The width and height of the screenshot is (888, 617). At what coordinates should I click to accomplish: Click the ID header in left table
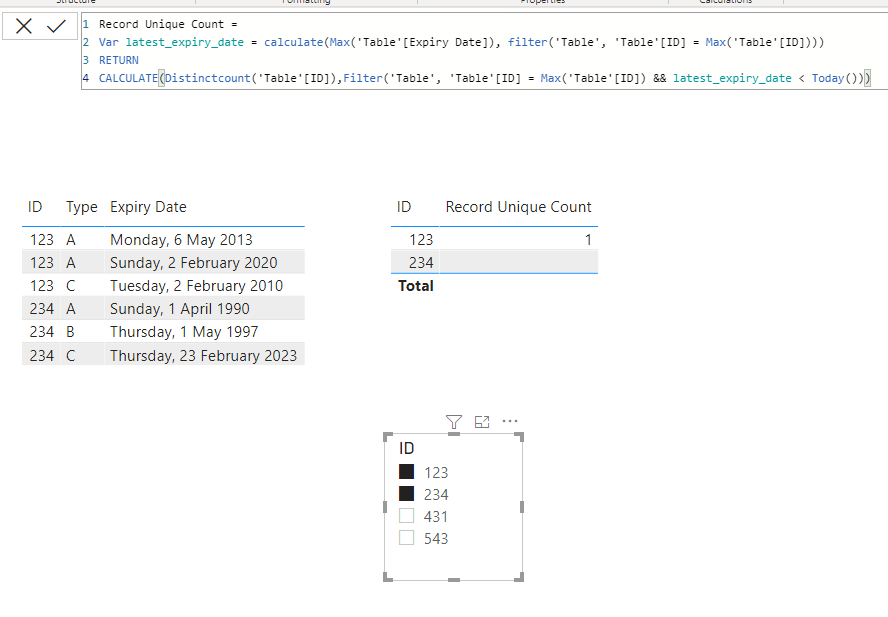point(35,207)
